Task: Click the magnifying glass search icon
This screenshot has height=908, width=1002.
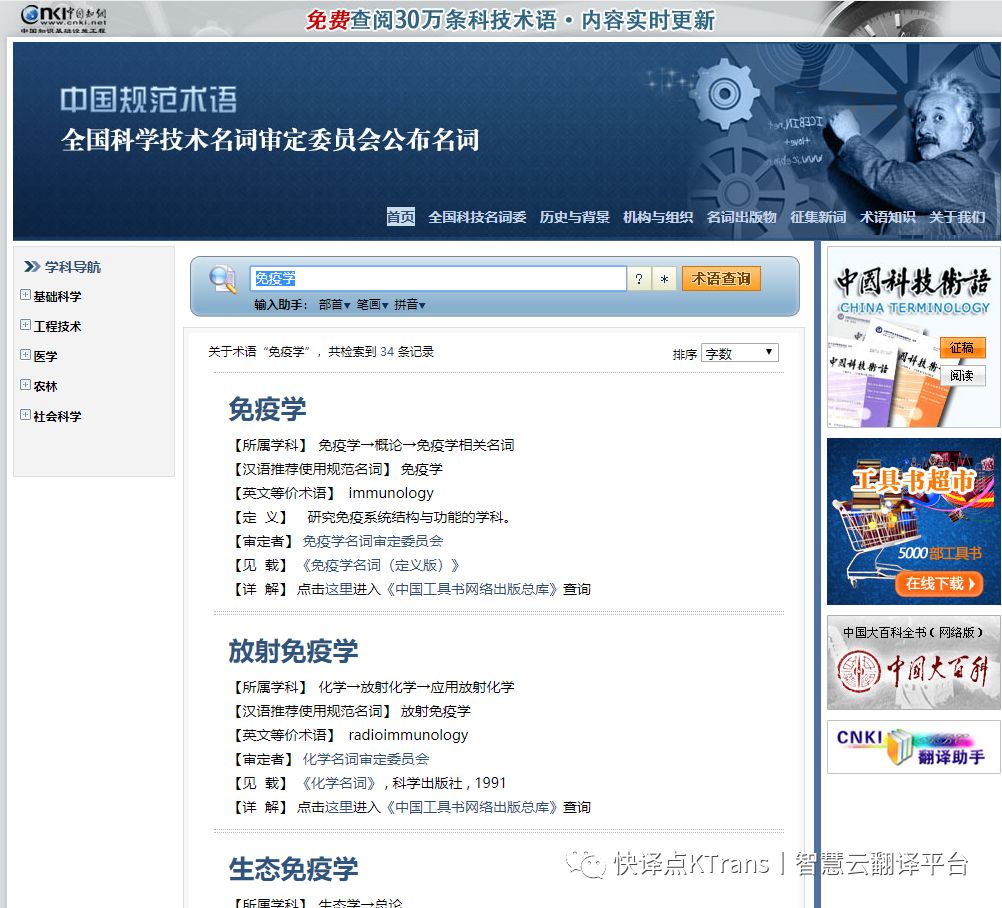Action: [x=222, y=280]
